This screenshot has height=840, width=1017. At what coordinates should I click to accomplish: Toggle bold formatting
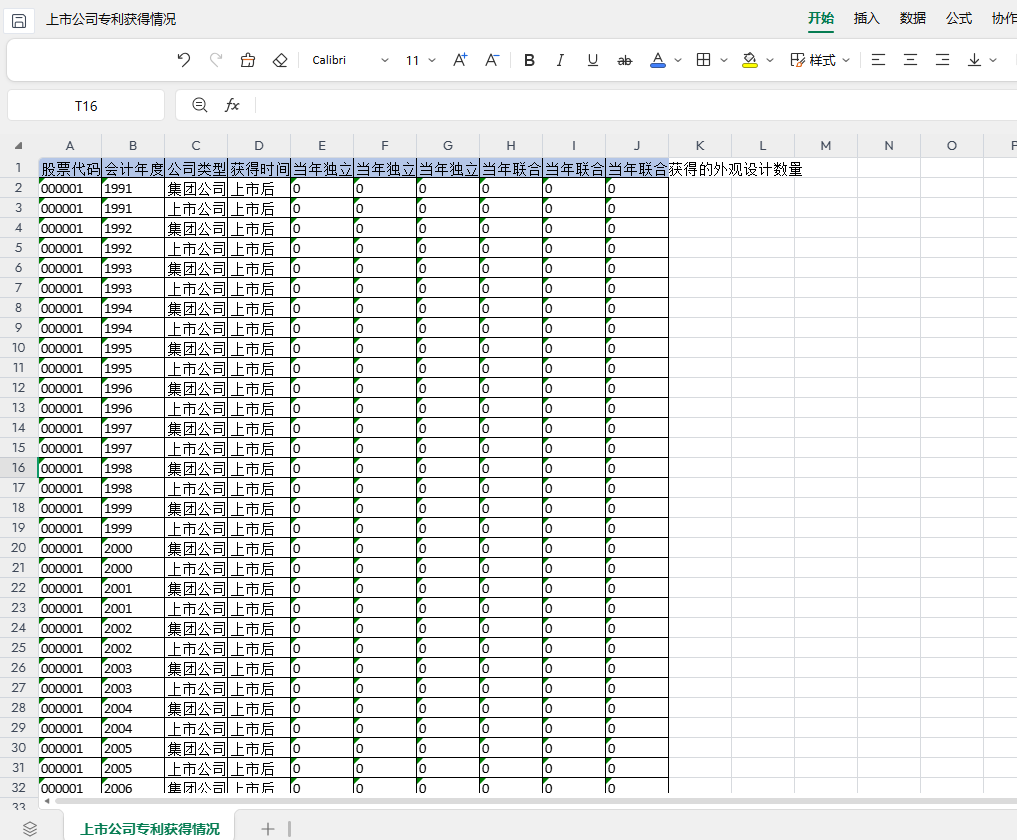coord(529,60)
